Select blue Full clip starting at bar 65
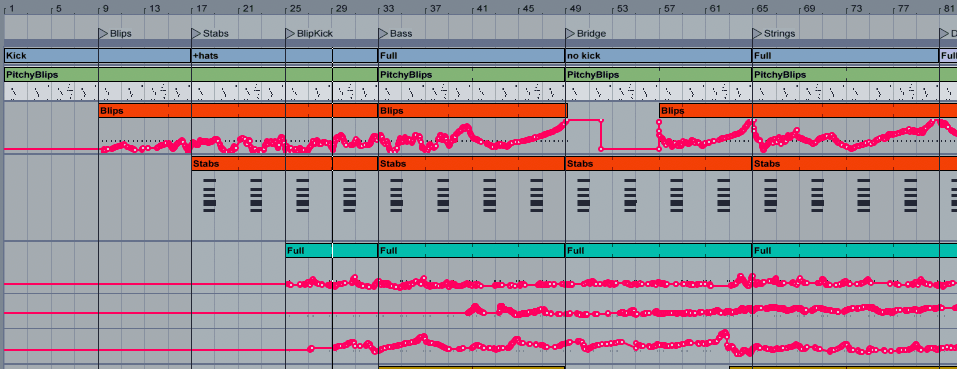The width and height of the screenshot is (958, 369). tap(846, 56)
